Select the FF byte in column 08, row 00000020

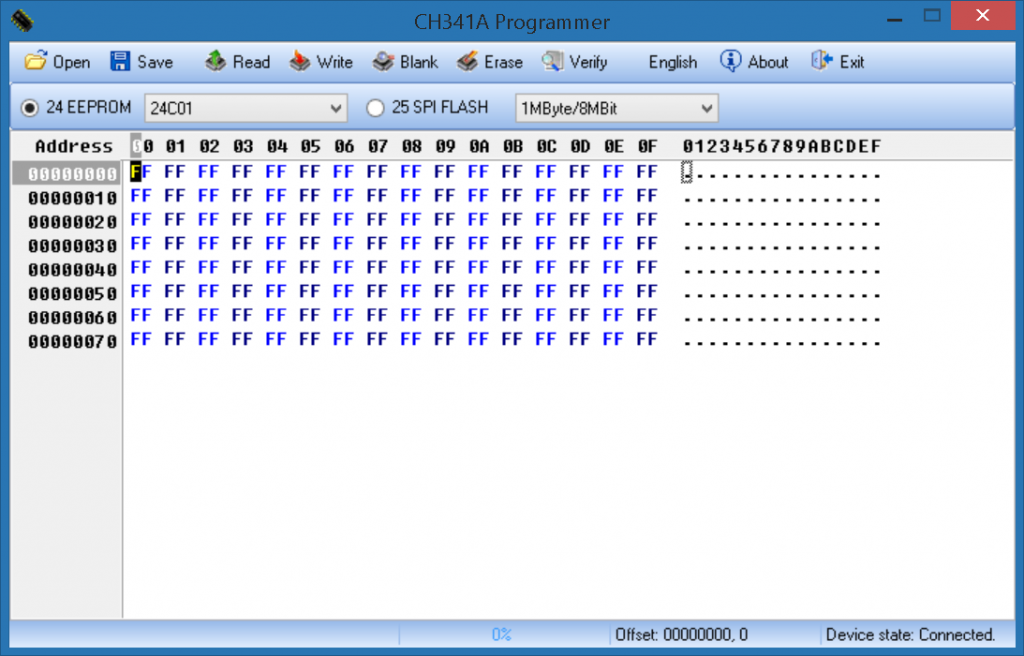click(411, 220)
